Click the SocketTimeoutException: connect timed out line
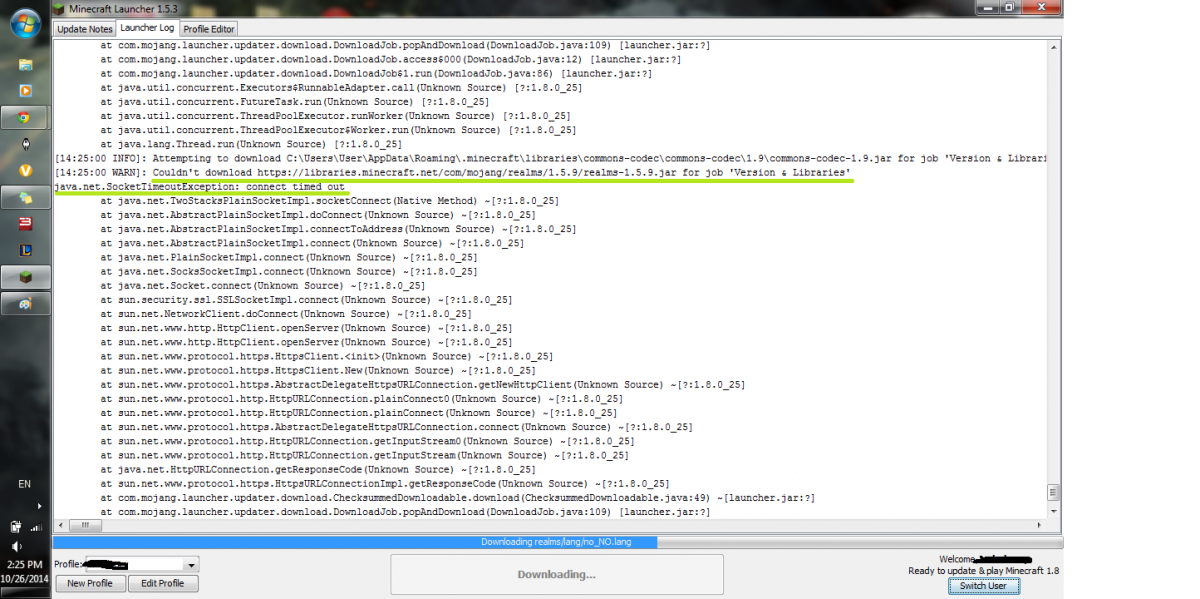Screen dimensions: 1200x599 coord(199,187)
